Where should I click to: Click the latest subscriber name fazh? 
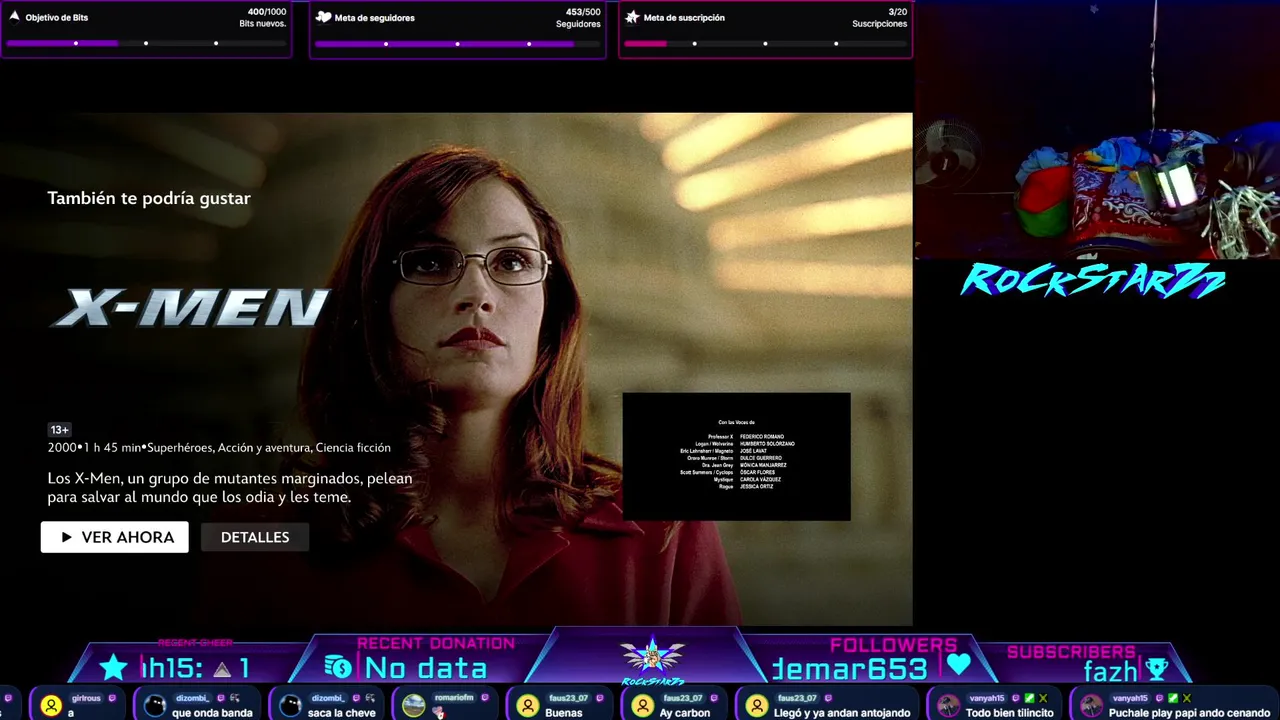click(1111, 671)
